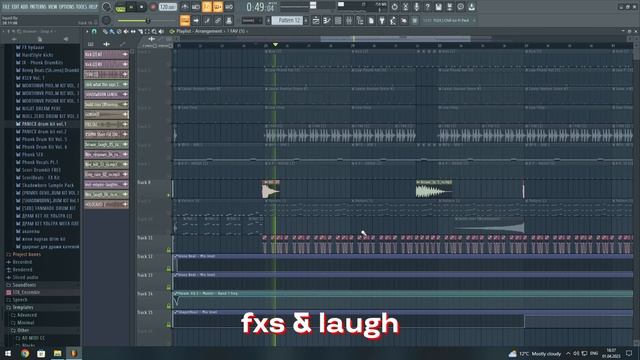Select the playlist select tool

(x=147, y=31)
